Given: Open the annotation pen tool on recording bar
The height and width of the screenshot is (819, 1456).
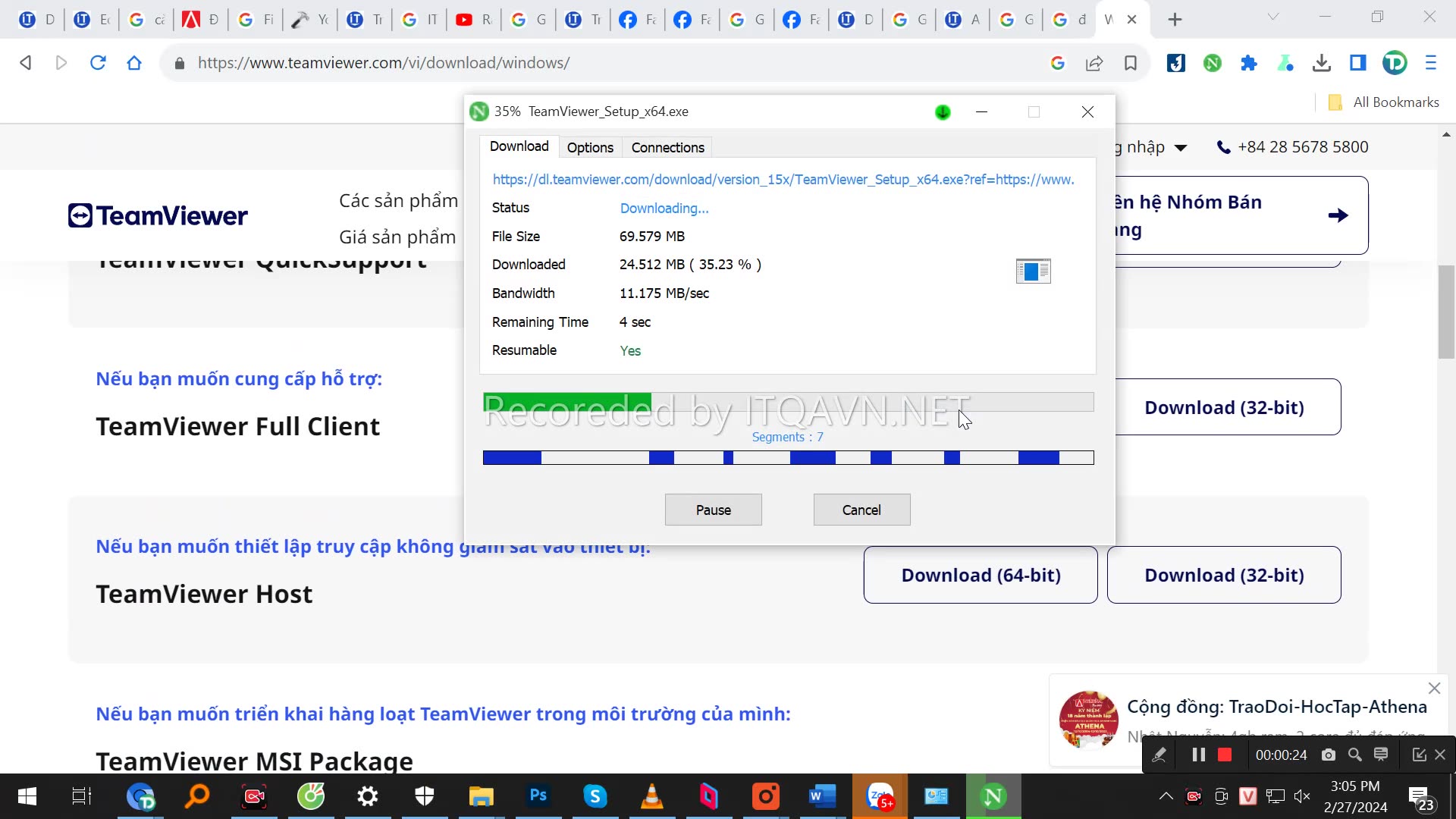Looking at the screenshot, I should pos(1159,755).
